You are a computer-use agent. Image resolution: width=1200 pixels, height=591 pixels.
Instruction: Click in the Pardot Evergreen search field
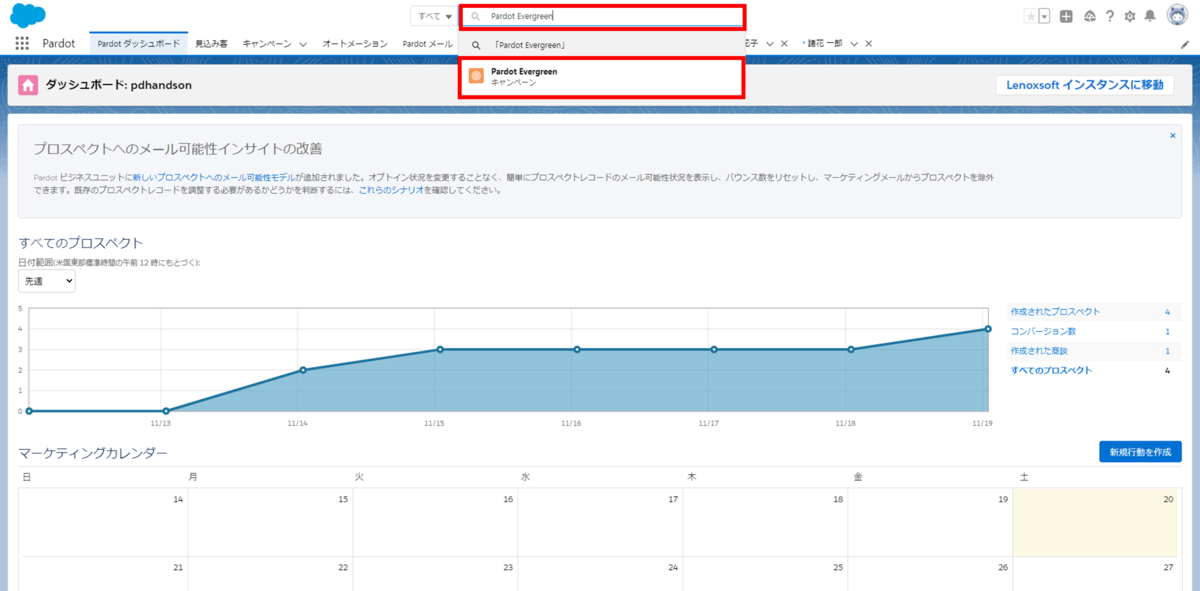tap(602, 16)
